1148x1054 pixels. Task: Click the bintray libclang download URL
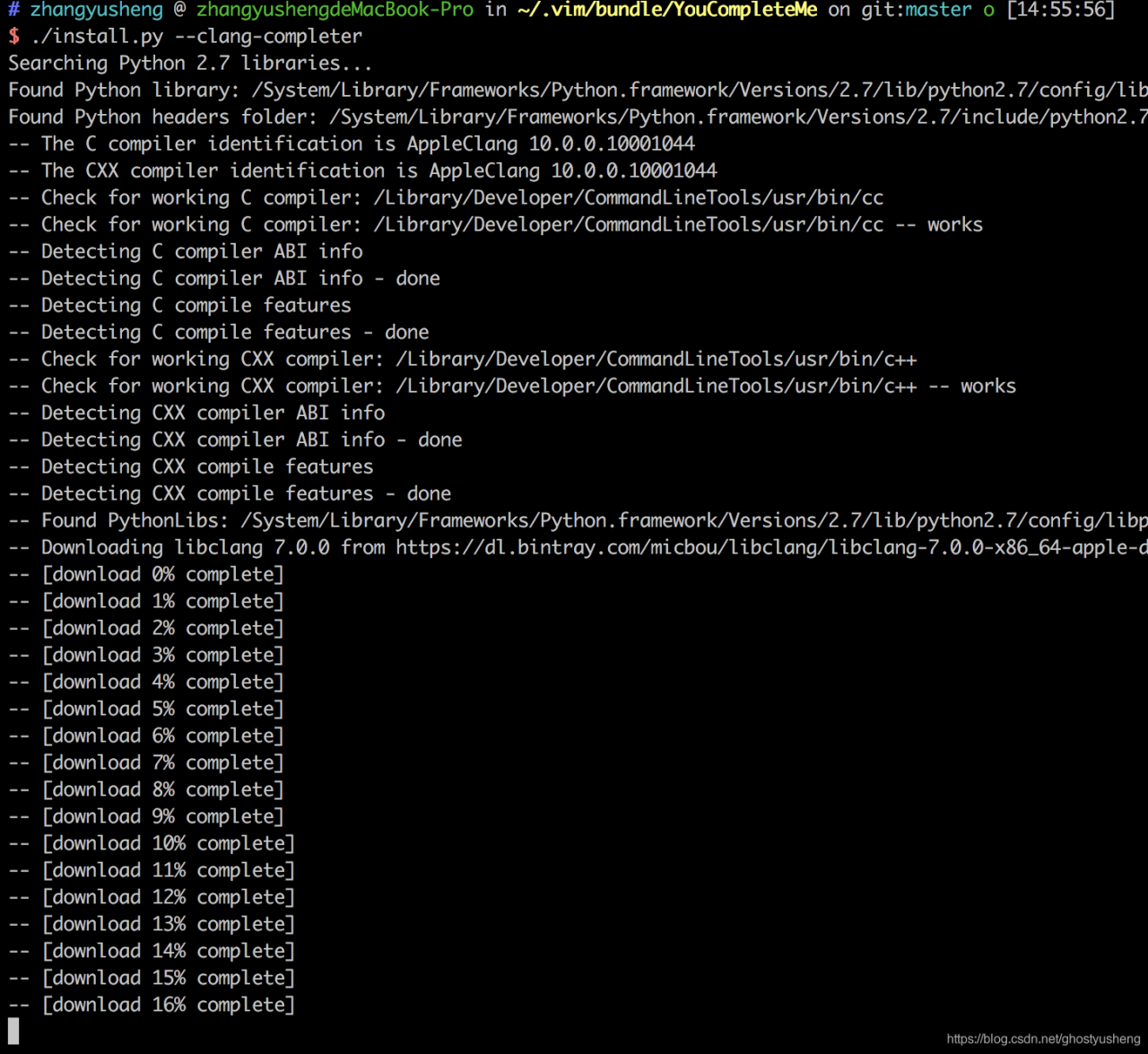(771, 547)
